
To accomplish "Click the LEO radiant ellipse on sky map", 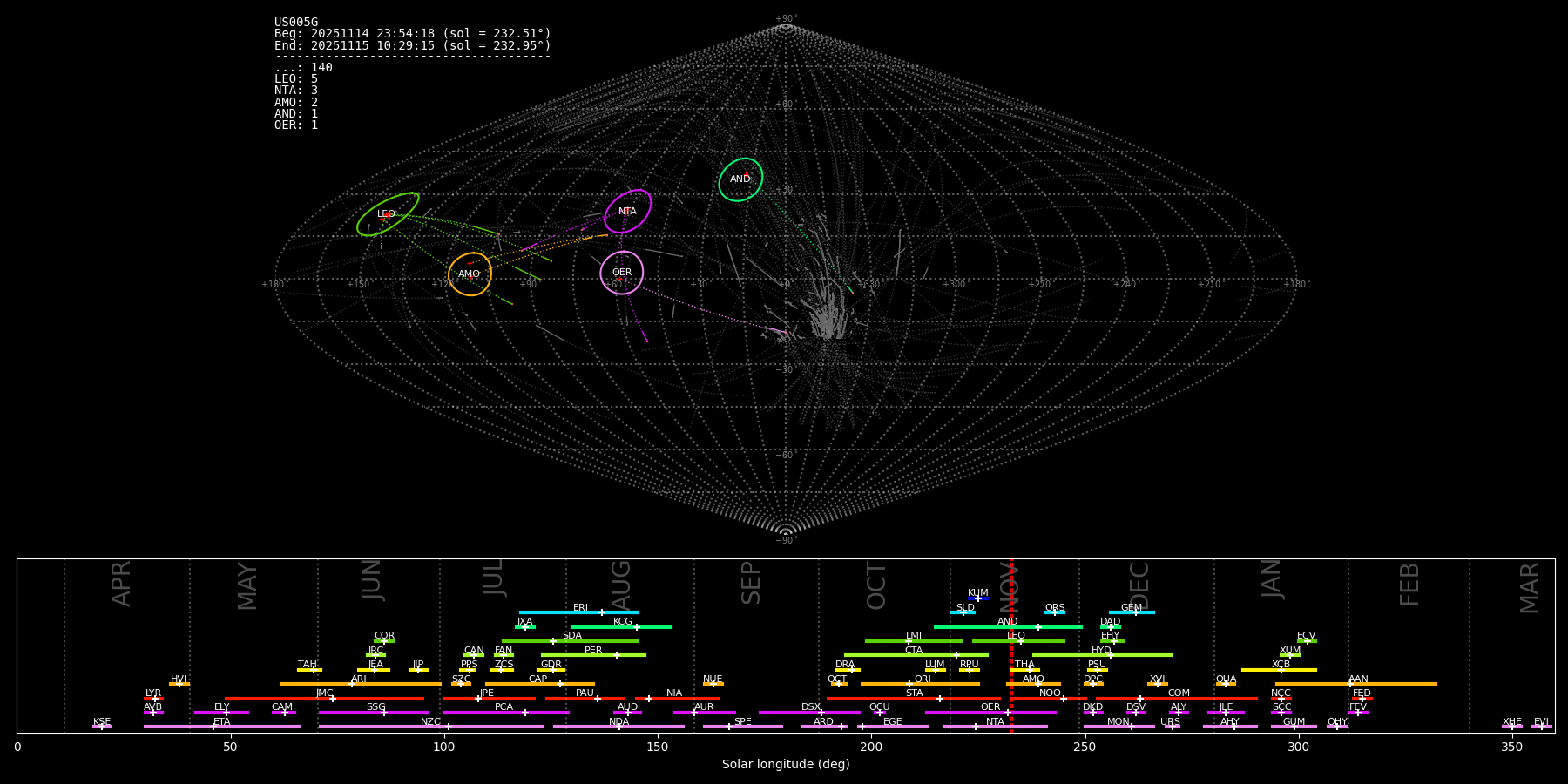I will coord(388,214).
